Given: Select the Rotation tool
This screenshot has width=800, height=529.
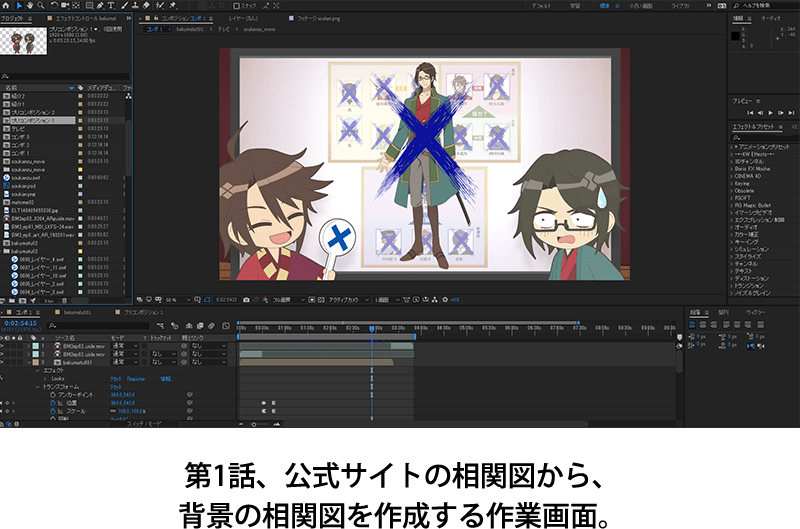Looking at the screenshot, I should pyautogui.click(x=54, y=5).
